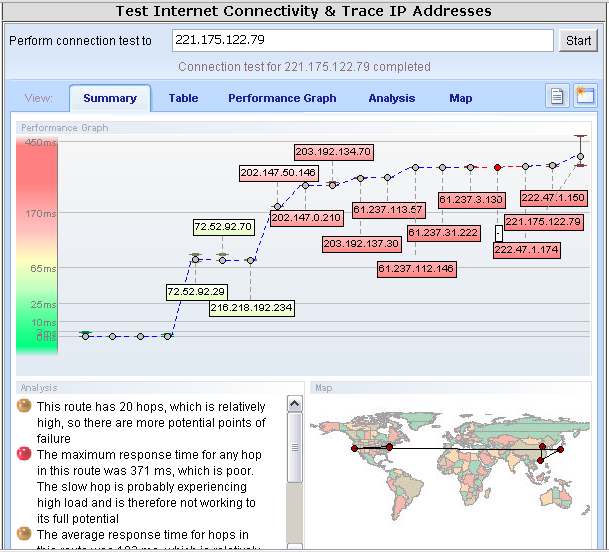This screenshot has height=552, width=609.
Task: Click the amber warning icon for 20 hops
Action: [24, 407]
